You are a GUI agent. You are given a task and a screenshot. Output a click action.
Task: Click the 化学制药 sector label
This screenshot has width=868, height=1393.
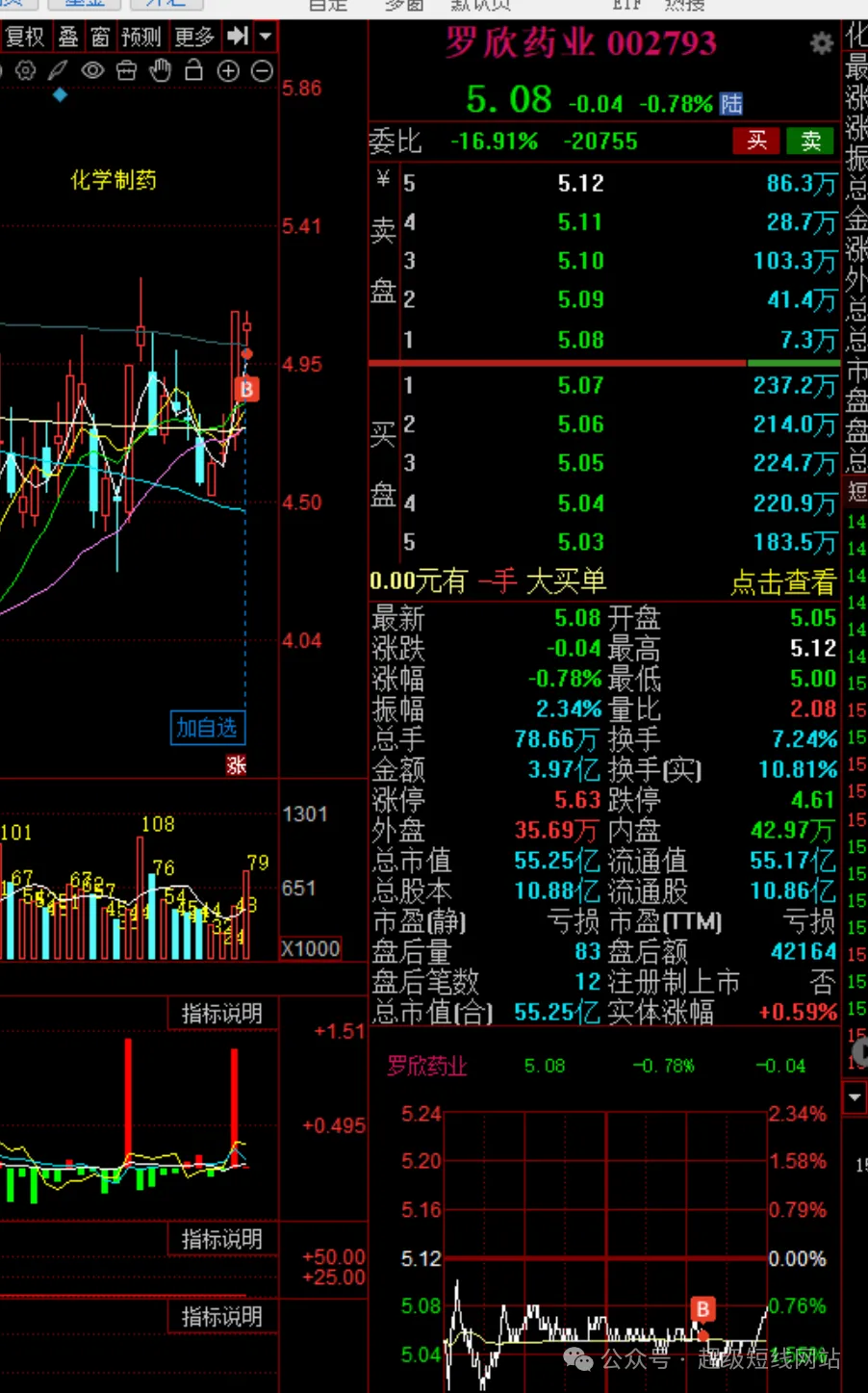(114, 180)
